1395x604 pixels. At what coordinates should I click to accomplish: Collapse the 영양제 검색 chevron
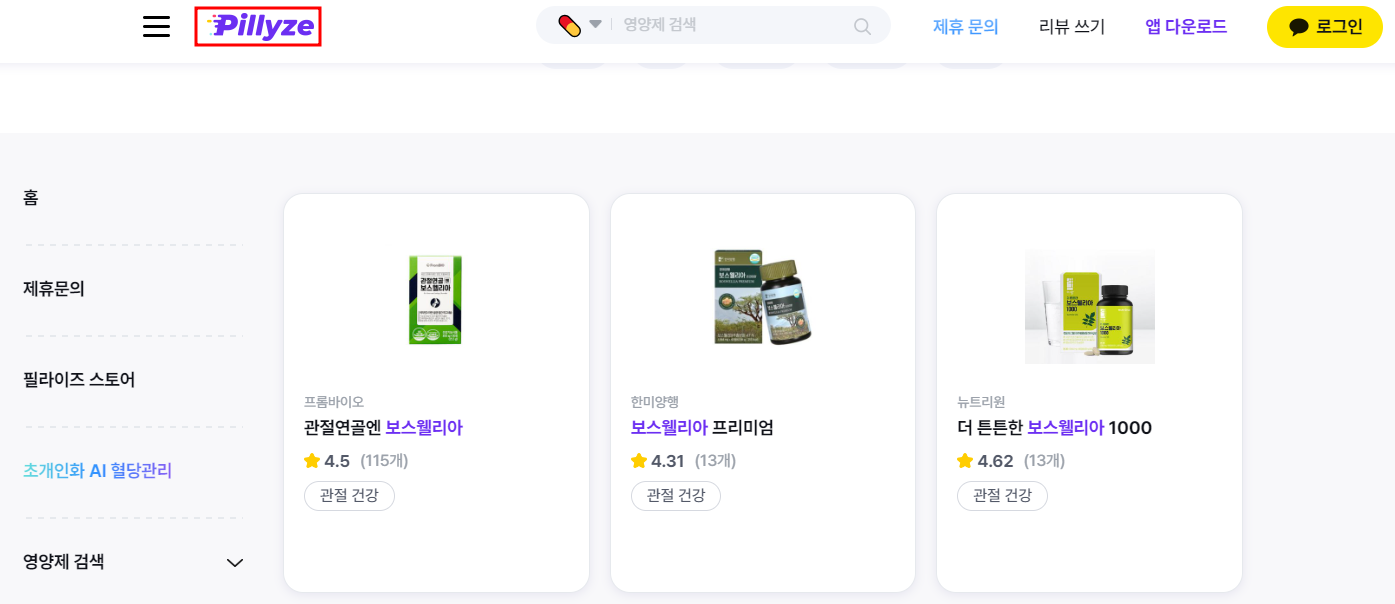[x=235, y=563]
